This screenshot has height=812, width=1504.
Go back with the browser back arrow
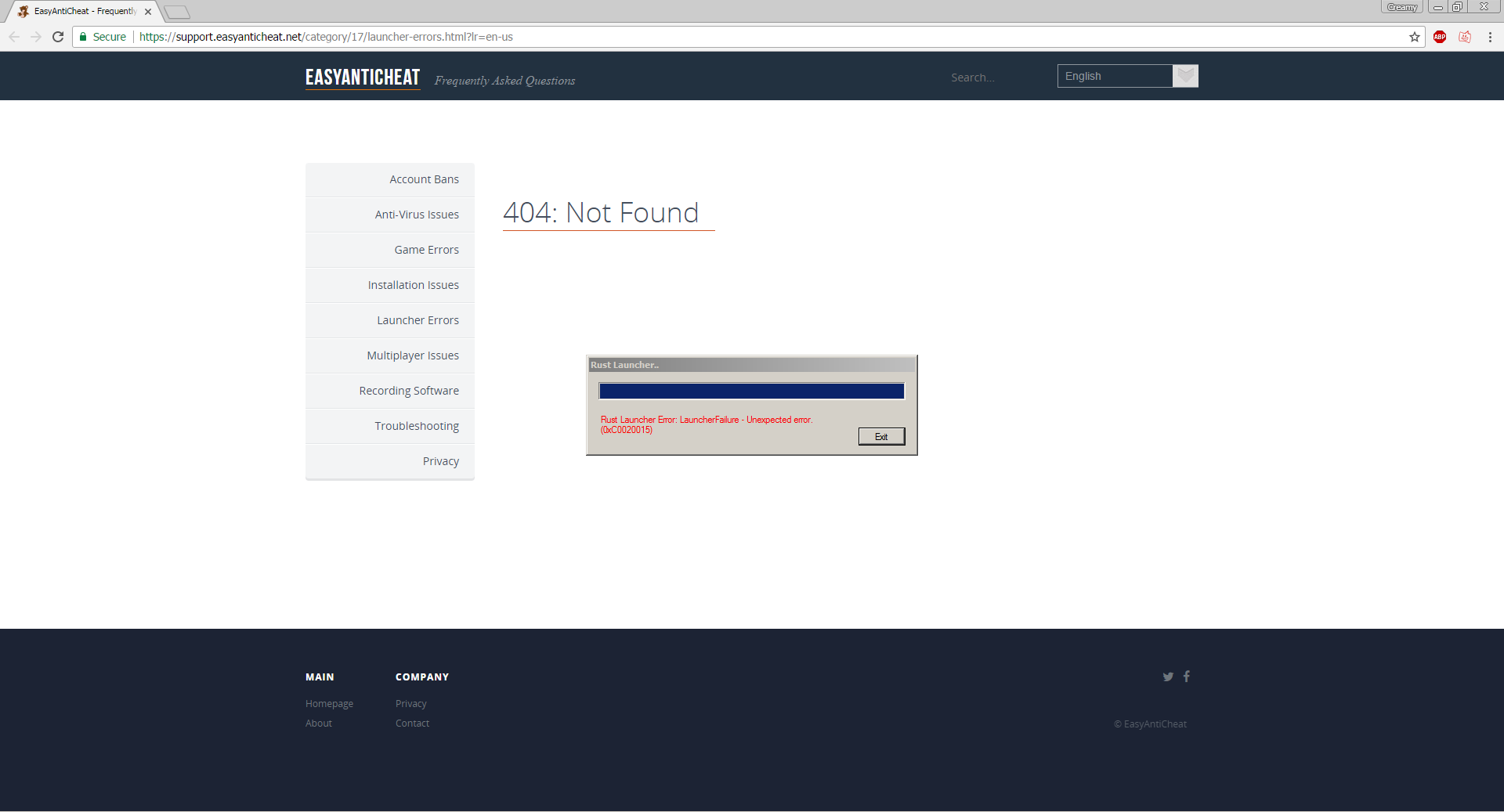[14, 37]
